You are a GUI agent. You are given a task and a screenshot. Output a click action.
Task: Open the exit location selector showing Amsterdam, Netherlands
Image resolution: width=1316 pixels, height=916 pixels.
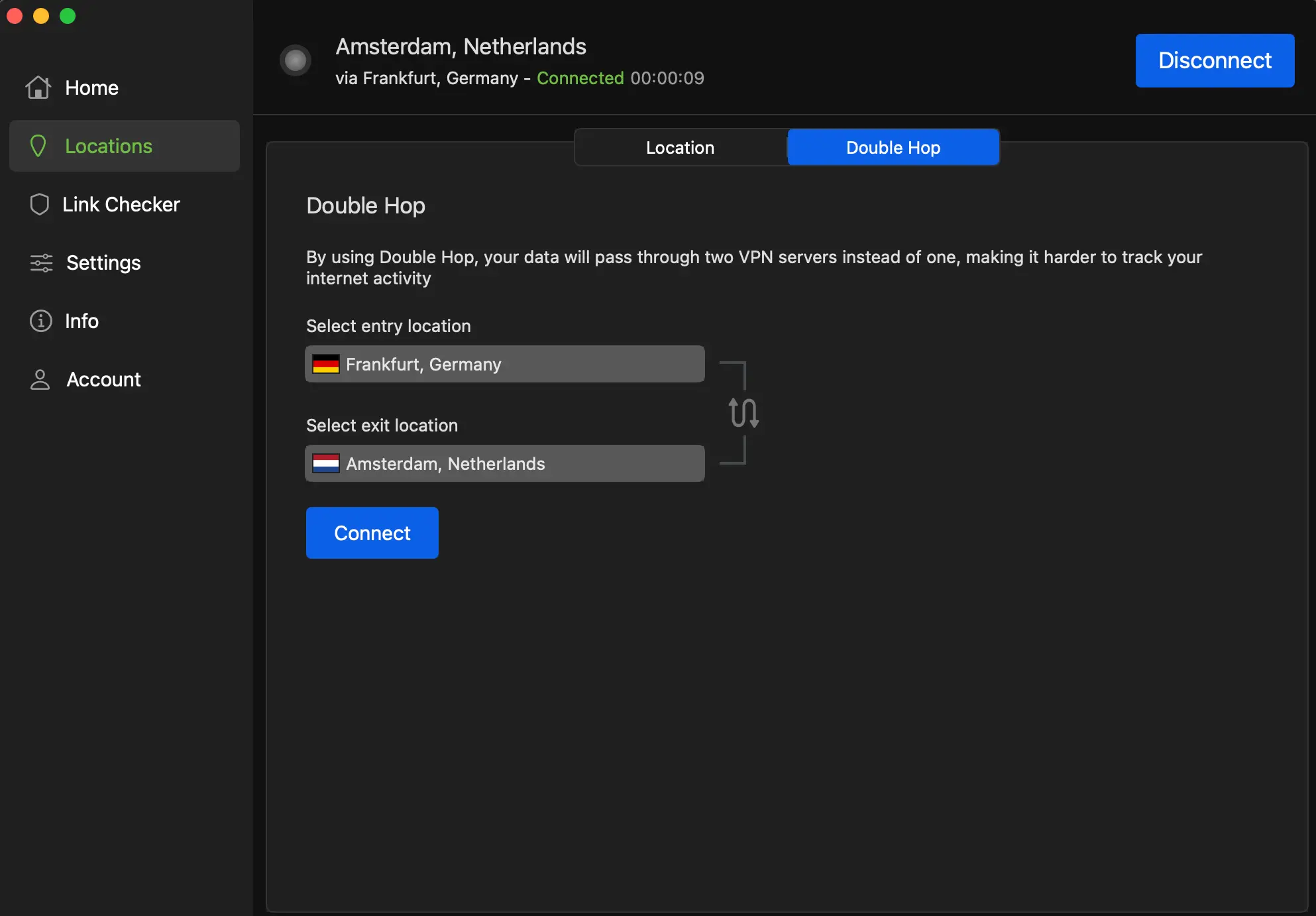(x=504, y=463)
